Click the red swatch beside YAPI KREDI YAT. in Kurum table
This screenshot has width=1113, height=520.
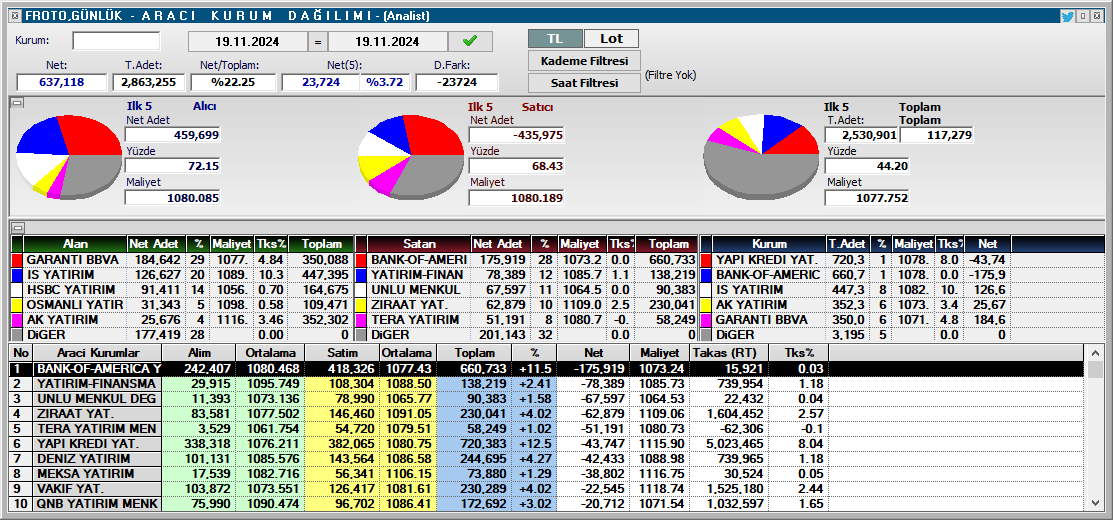(706, 260)
